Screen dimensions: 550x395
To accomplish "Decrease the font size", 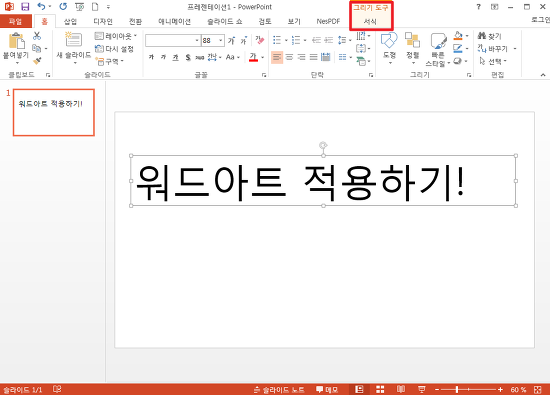I will coord(244,41).
